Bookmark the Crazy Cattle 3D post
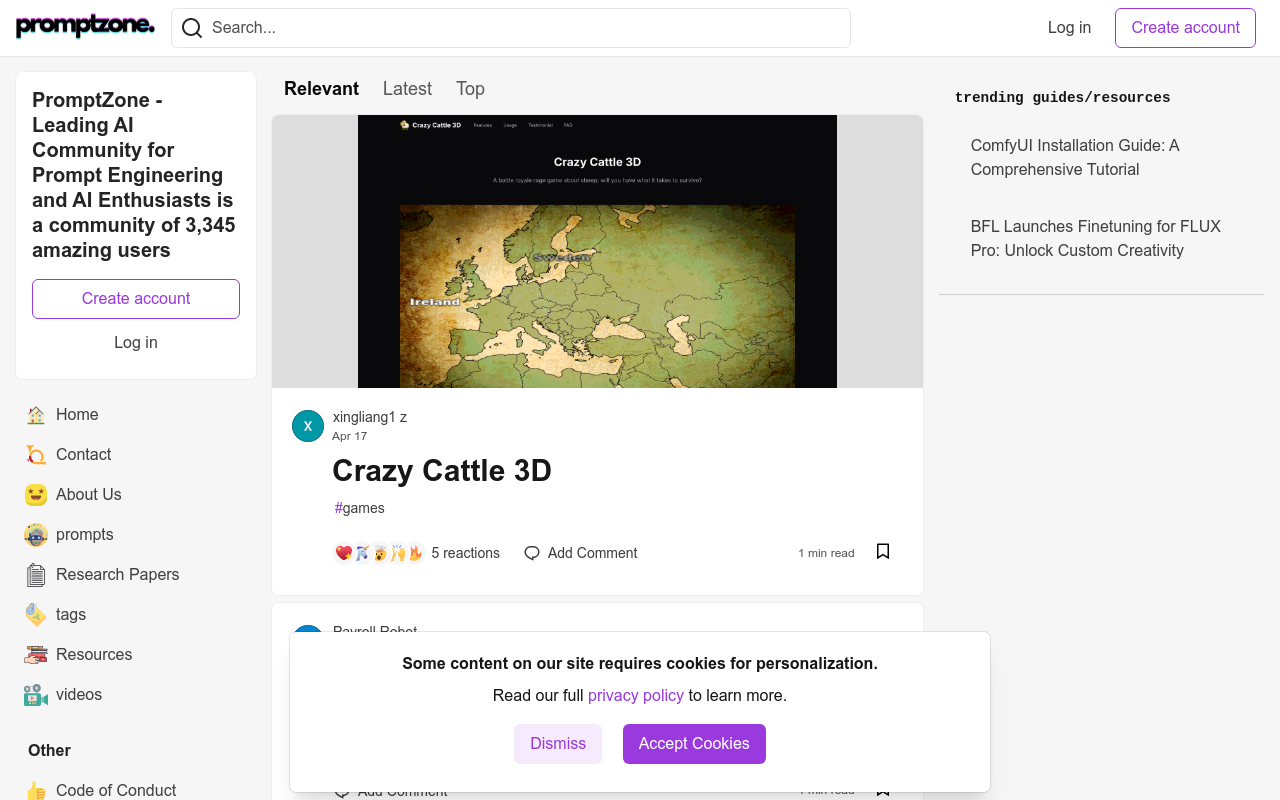1280x800 pixels. (883, 552)
